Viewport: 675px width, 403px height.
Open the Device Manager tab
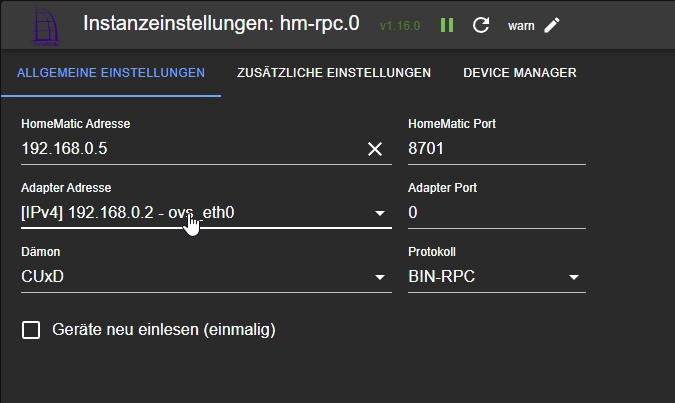click(x=519, y=73)
